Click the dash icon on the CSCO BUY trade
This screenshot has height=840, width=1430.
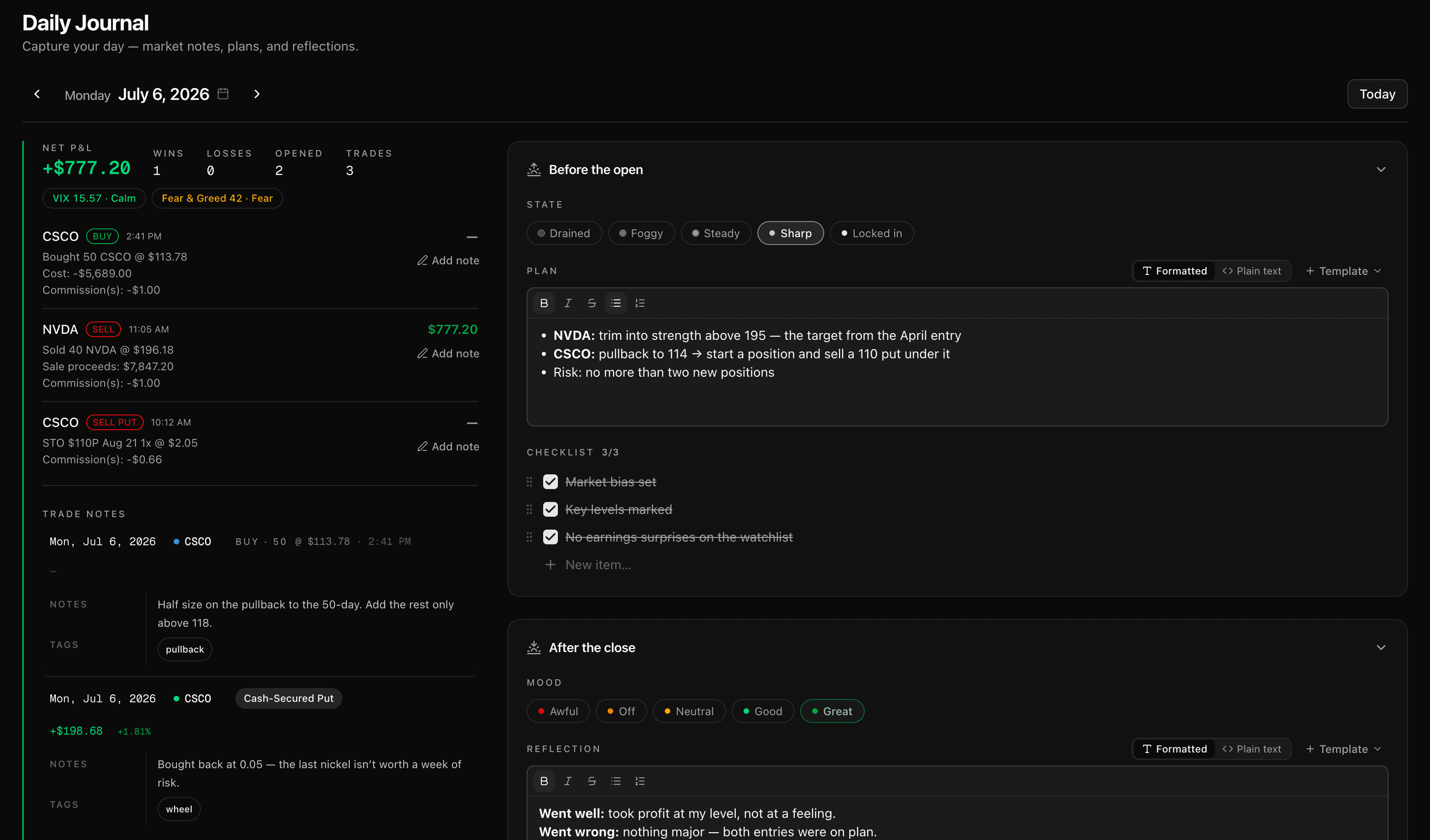472,237
